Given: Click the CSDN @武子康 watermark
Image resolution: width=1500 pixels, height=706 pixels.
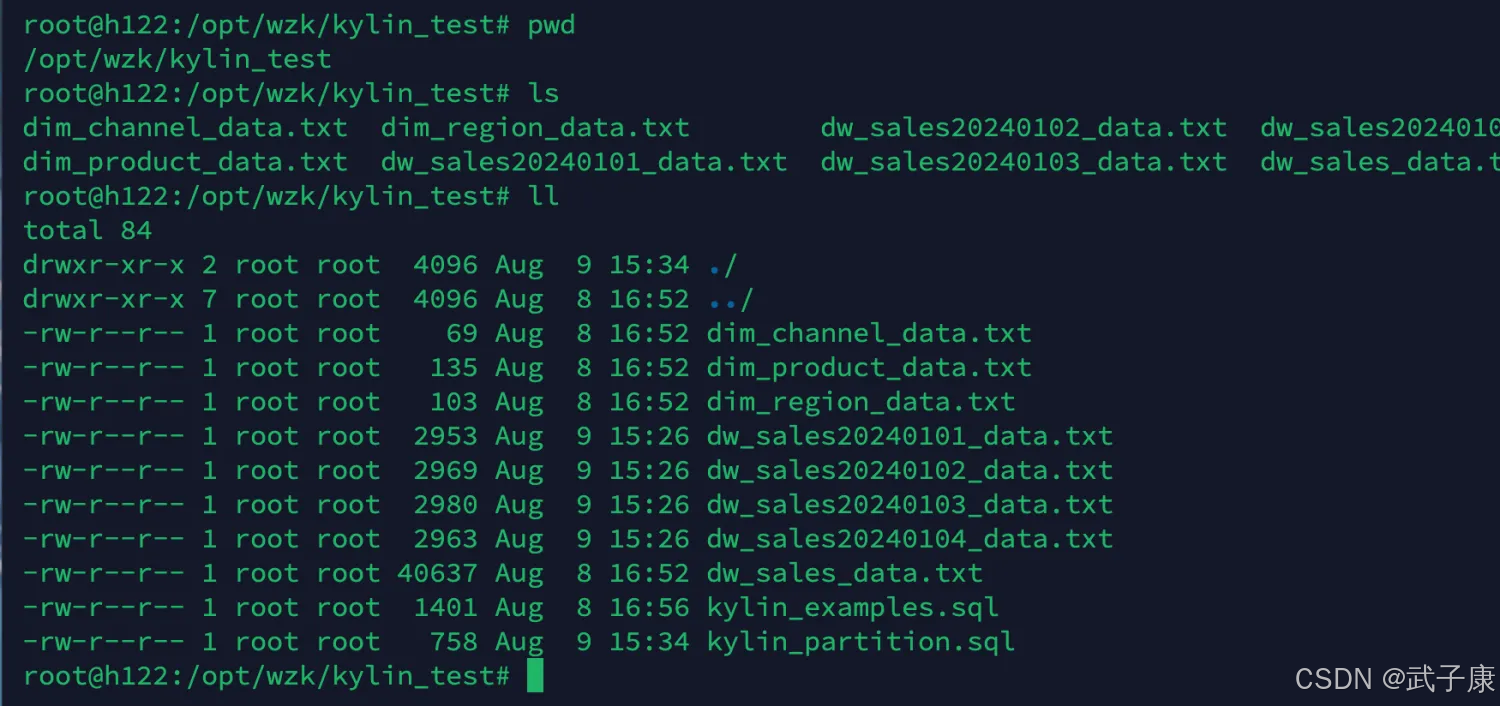Looking at the screenshot, I should point(1394,679).
